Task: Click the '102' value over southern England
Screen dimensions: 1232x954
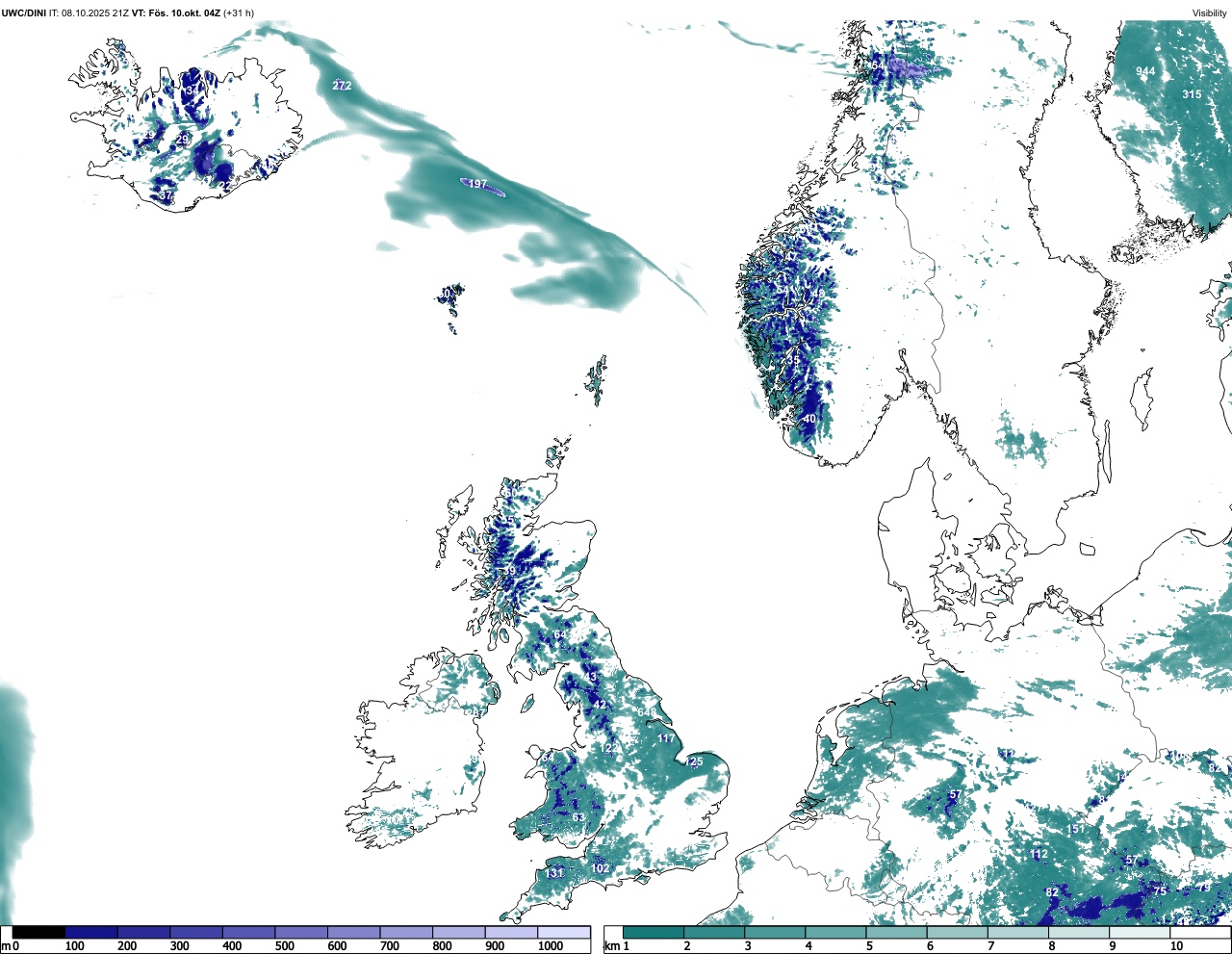Action: click(600, 868)
